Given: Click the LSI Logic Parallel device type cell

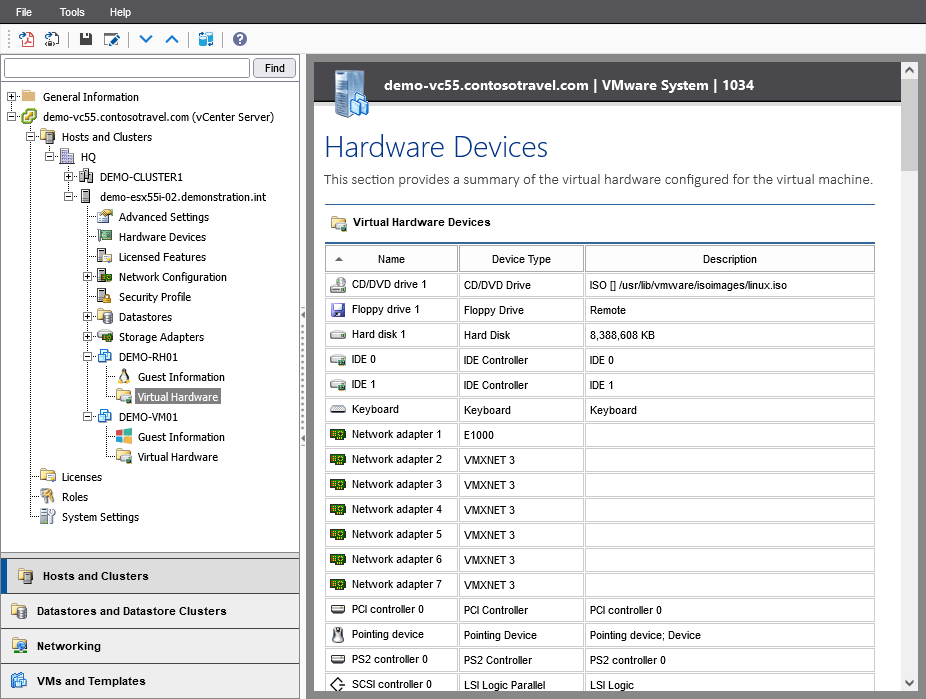Looking at the screenshot, I should pyautogui.click(x=521, y=684).
